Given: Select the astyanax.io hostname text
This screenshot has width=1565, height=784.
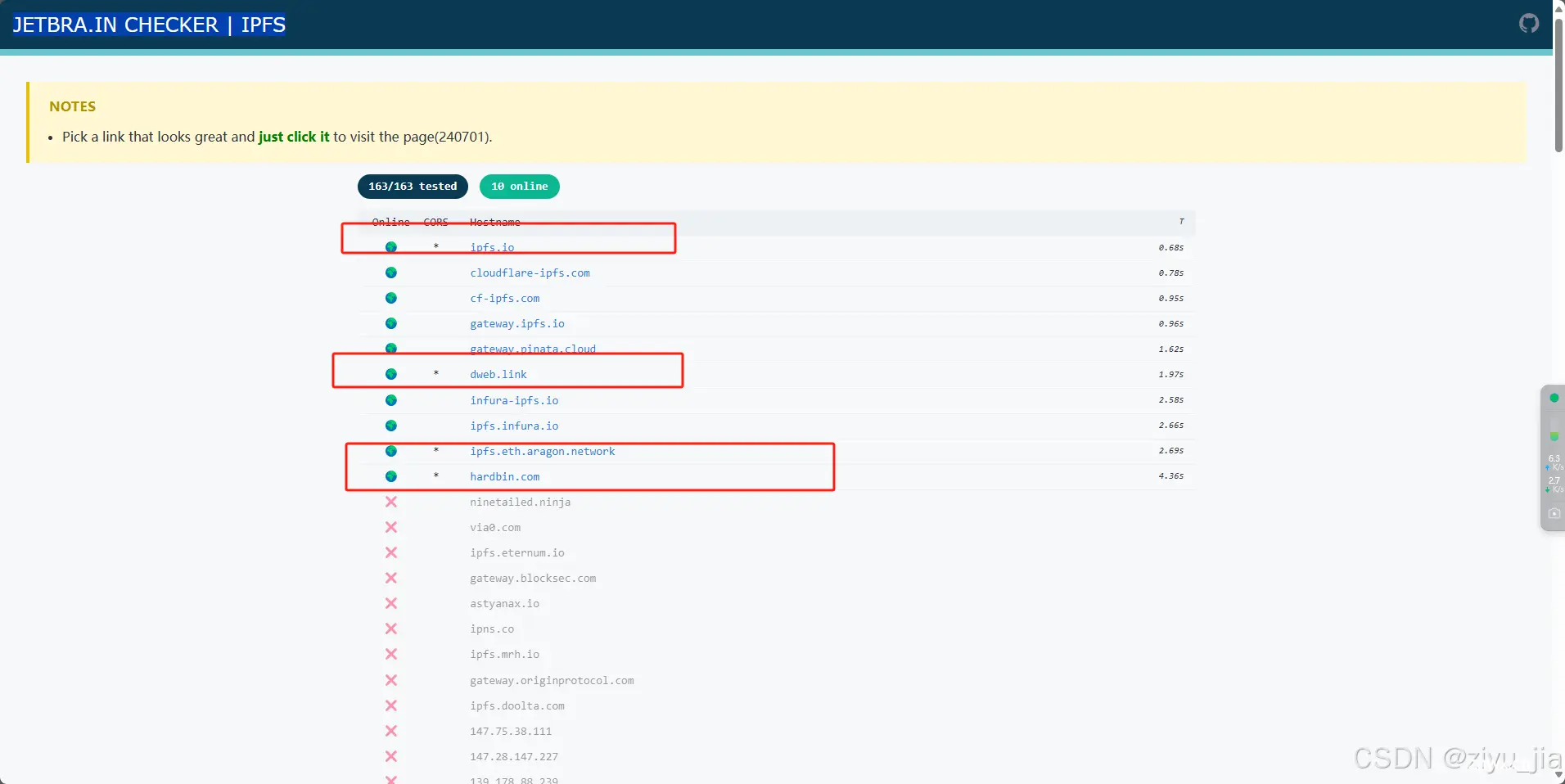Looking at the screenshot, I should (504, 603).
